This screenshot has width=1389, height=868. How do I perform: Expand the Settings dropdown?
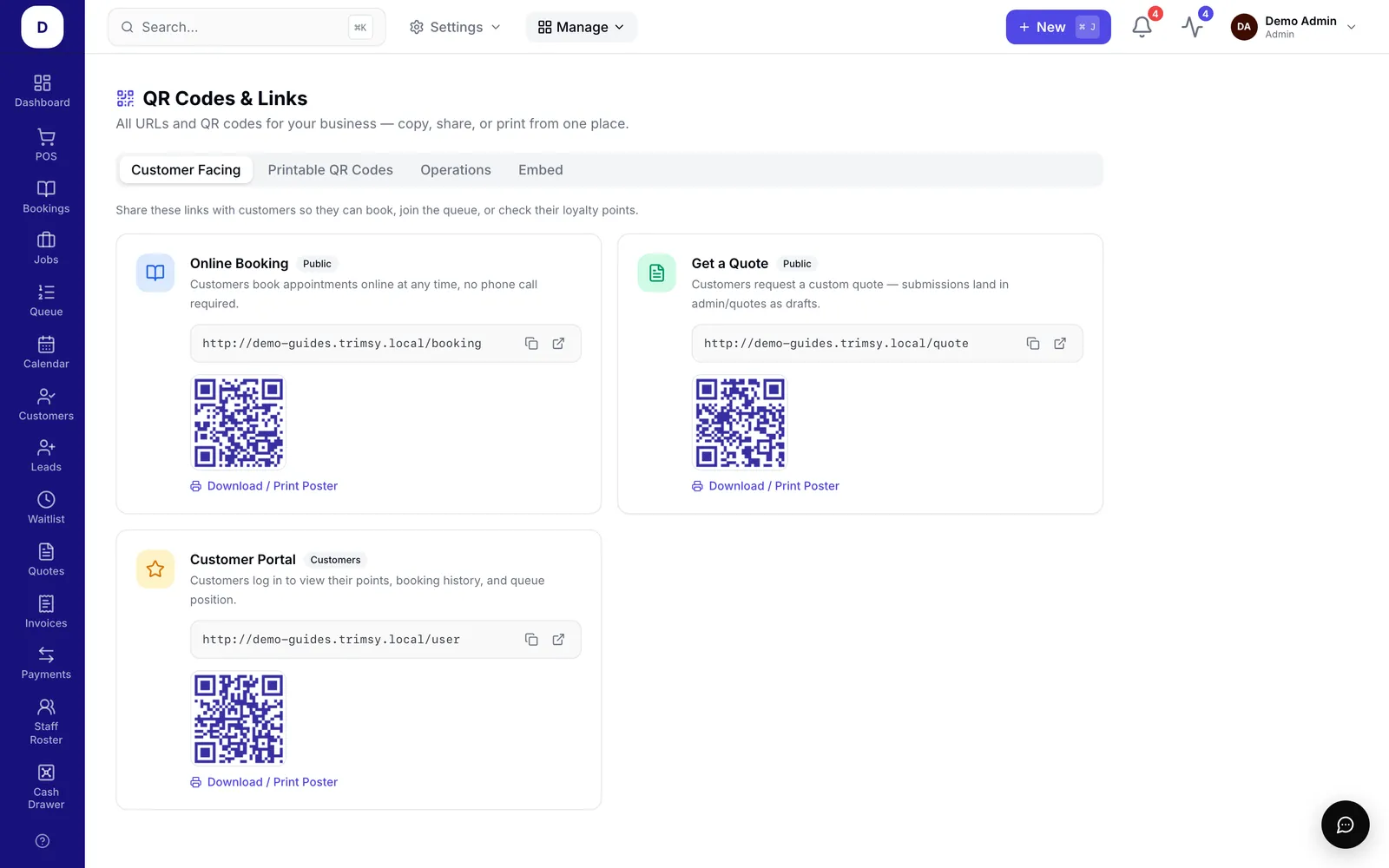pyautogui.click(x=455, y=27)
